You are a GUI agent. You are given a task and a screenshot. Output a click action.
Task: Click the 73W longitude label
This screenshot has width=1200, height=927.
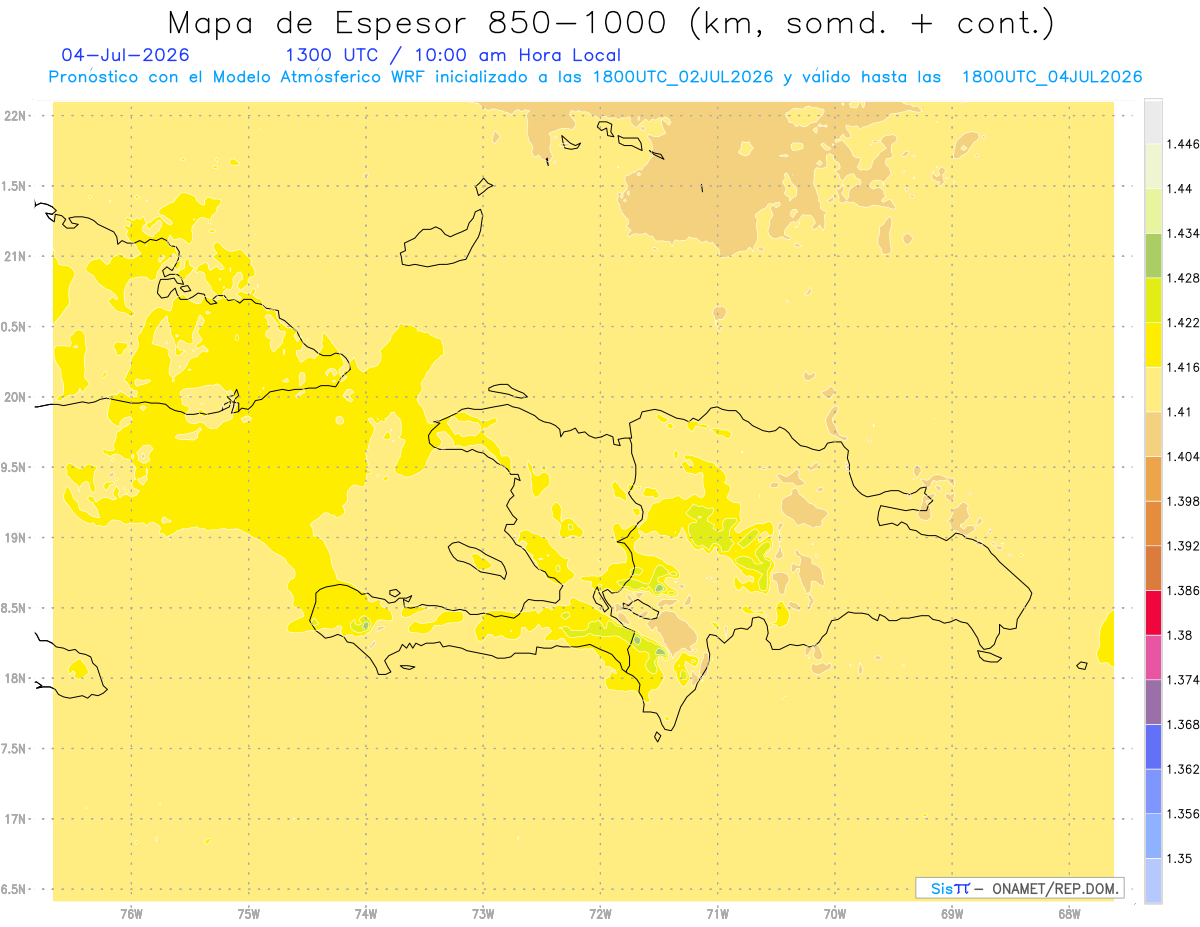click(483, 914)
